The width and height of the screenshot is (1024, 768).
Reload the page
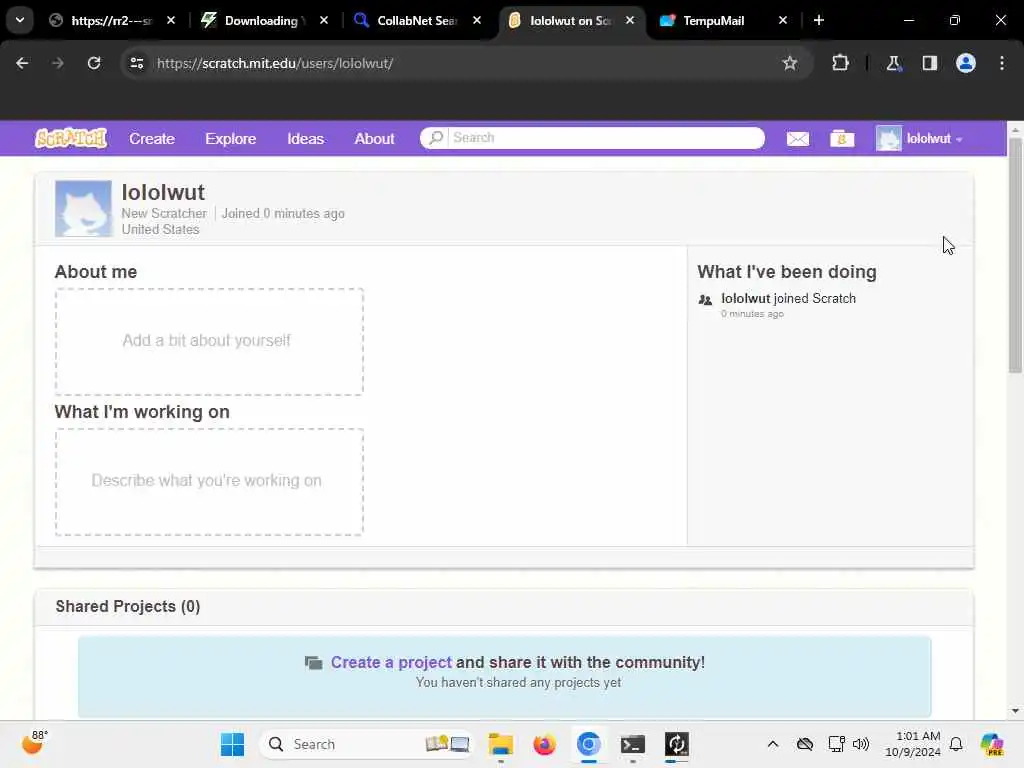(94, 63)
